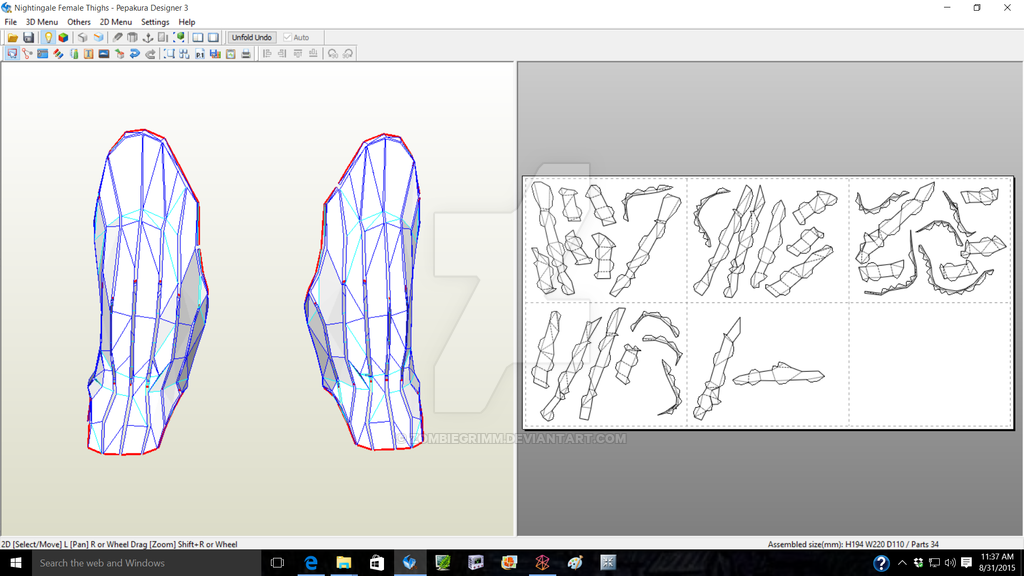Select the green cube fit-view icon
The width and height of the screenshot is (1024, 576).
178,38
